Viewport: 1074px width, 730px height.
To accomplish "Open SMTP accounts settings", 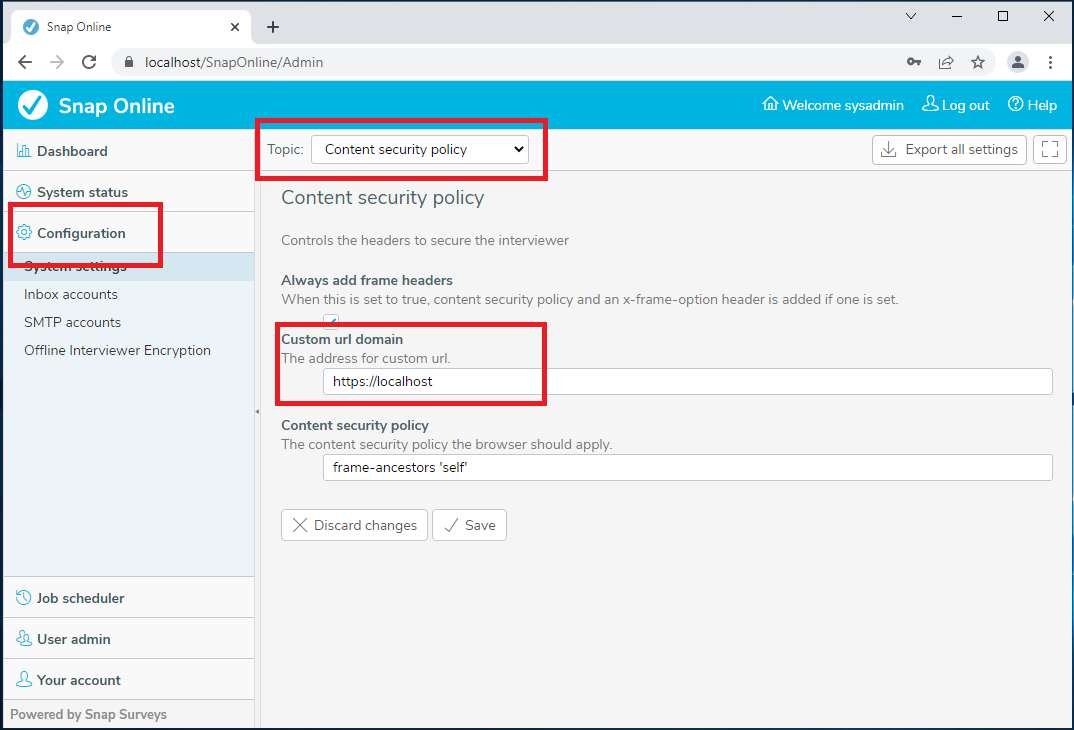I will pos(72,322).
